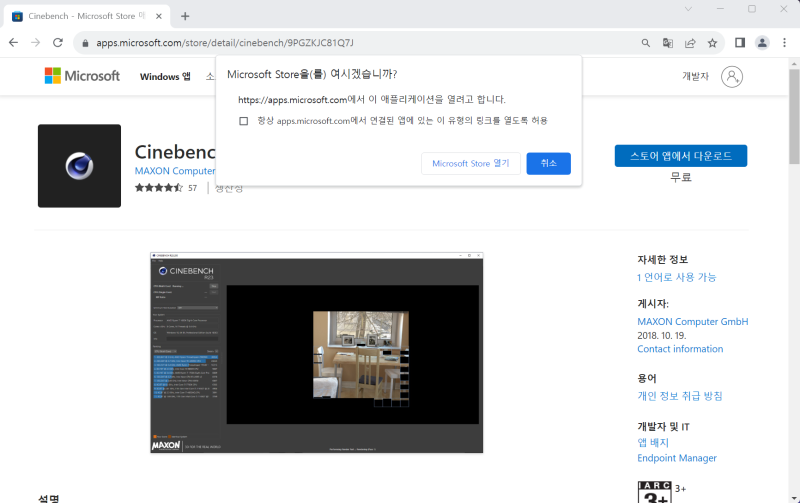Open the MAXON Computer publisher link under the title
Viewport: 800px width, 503px height.
click(175, 171)
